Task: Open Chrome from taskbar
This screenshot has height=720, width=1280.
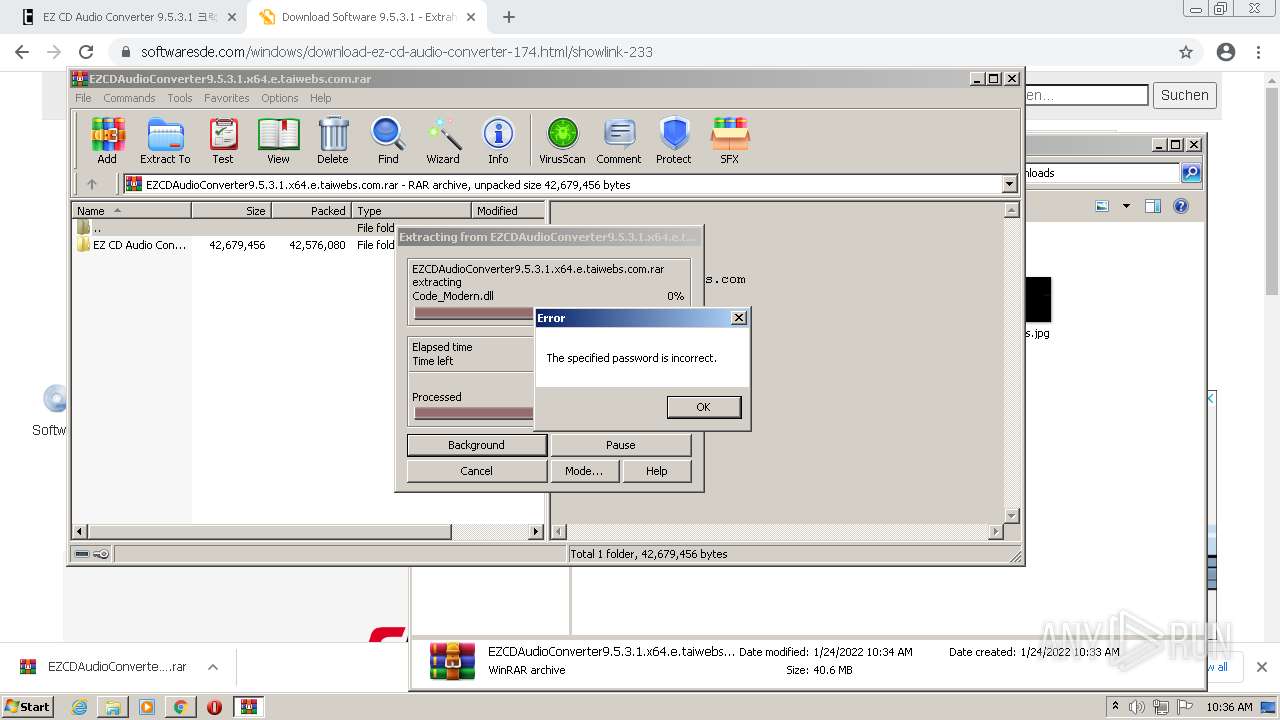Action: [180, 707]
